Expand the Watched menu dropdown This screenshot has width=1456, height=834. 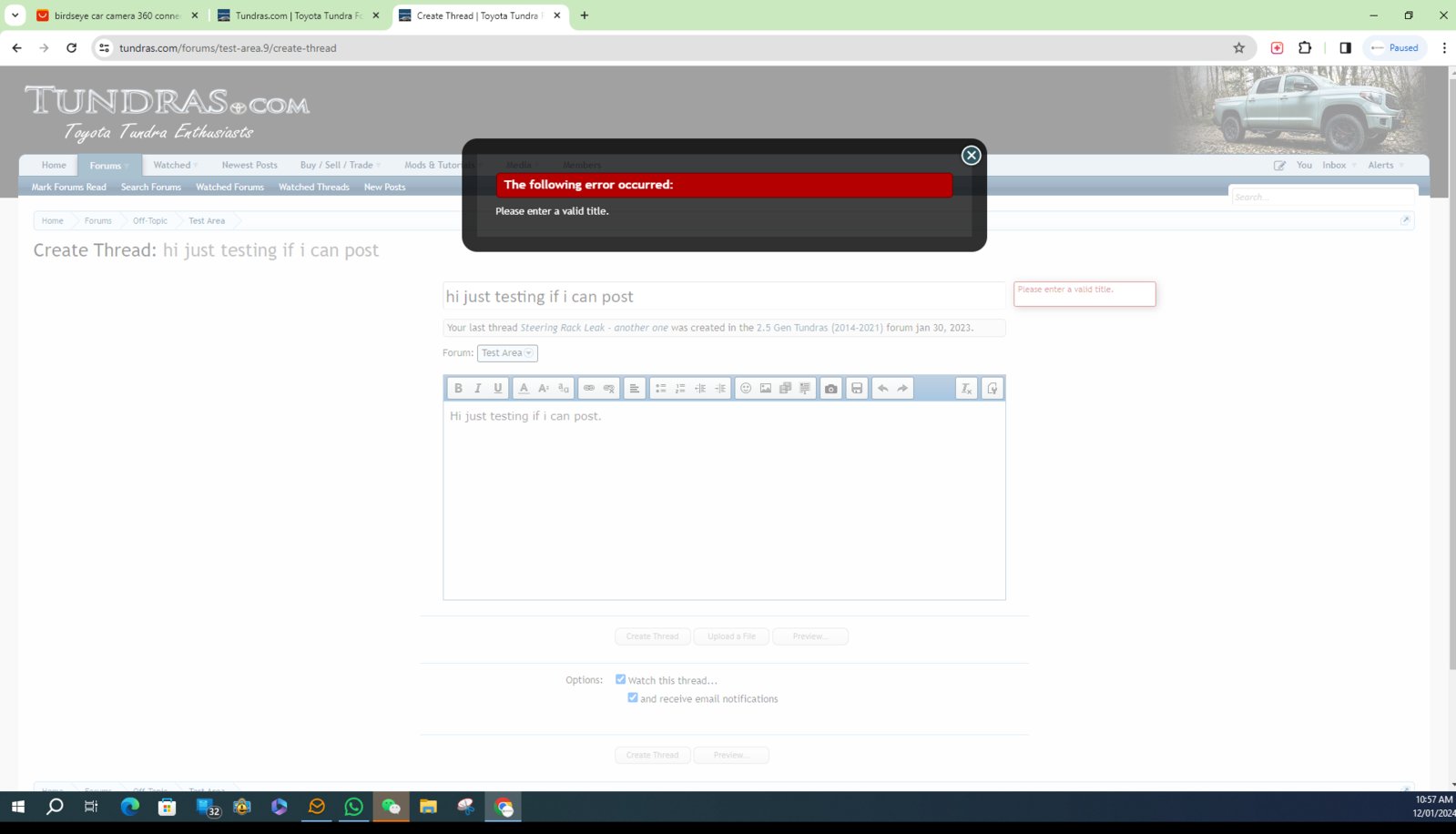(x=196, y=166)
